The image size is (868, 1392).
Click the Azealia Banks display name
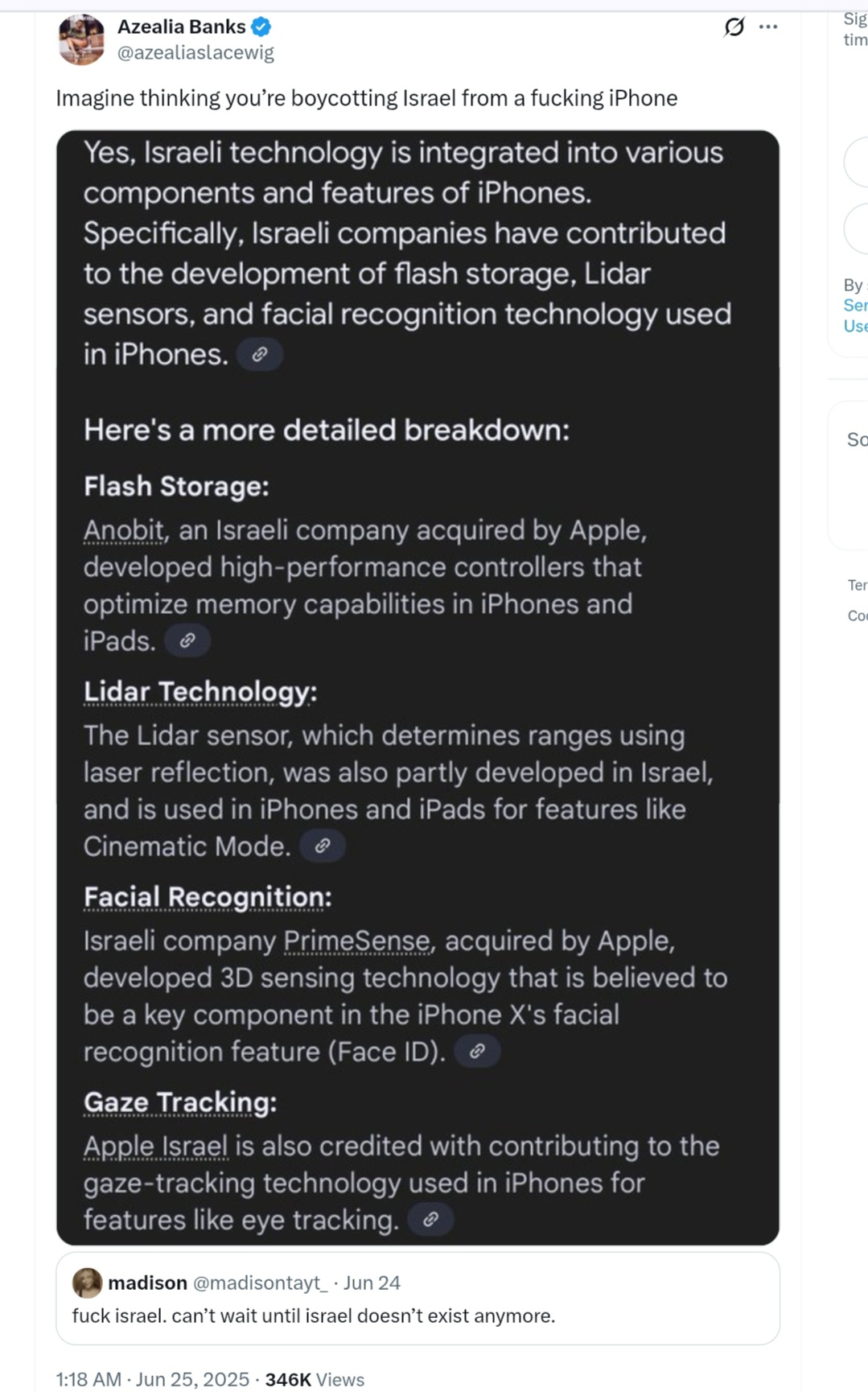click(181, 27)
